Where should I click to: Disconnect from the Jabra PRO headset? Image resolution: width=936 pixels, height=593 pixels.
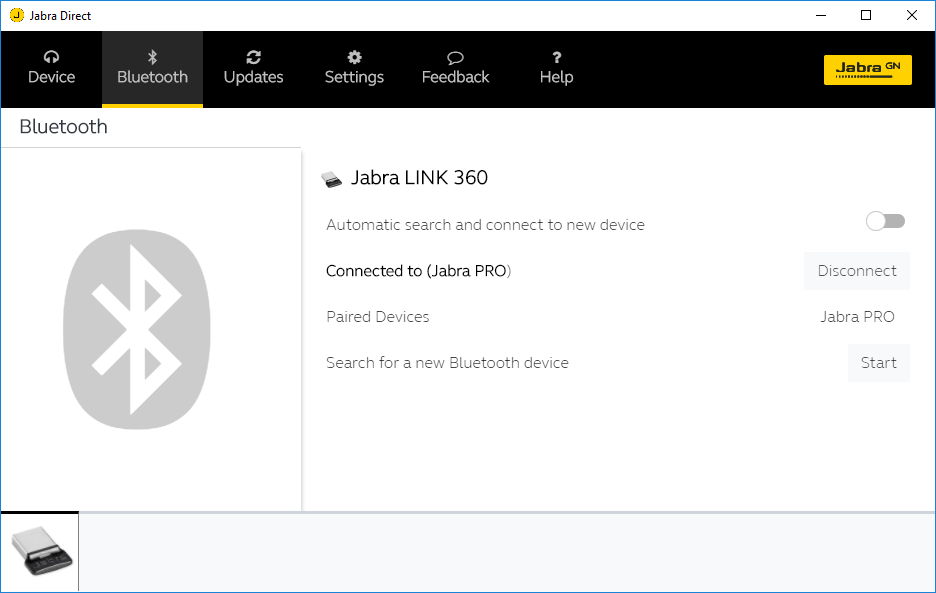coord(857,271)
